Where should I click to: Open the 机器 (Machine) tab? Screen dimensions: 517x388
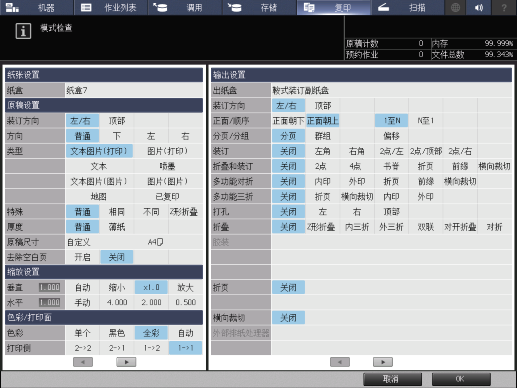click(37, 7)
